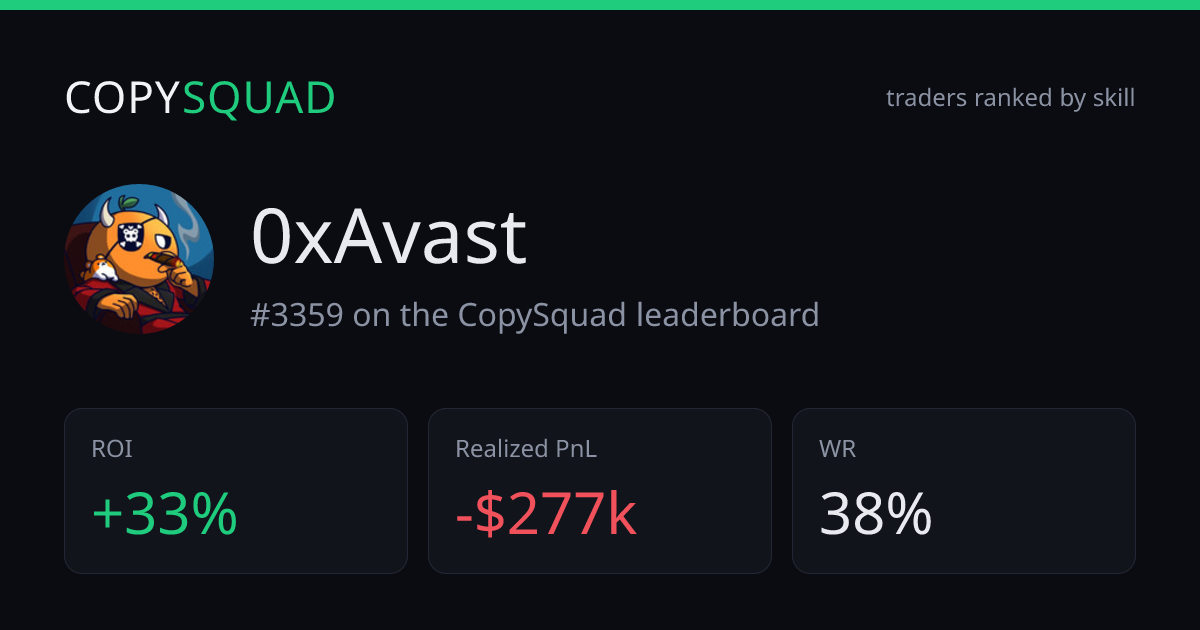Image resolution: width=1200 pixels, height=630 pixels.
Task: Click the Realized PnL label
Action: coord(526,449)
